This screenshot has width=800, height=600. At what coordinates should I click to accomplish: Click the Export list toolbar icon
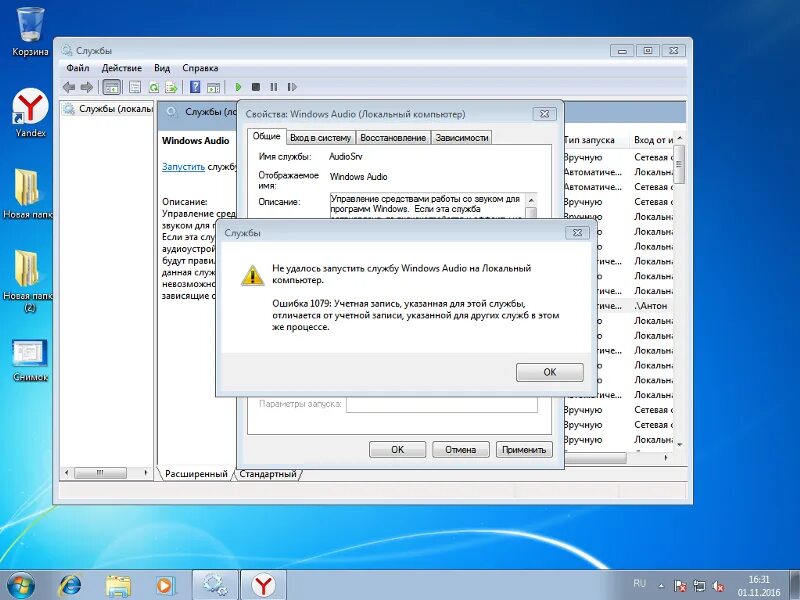pos(171,87)
